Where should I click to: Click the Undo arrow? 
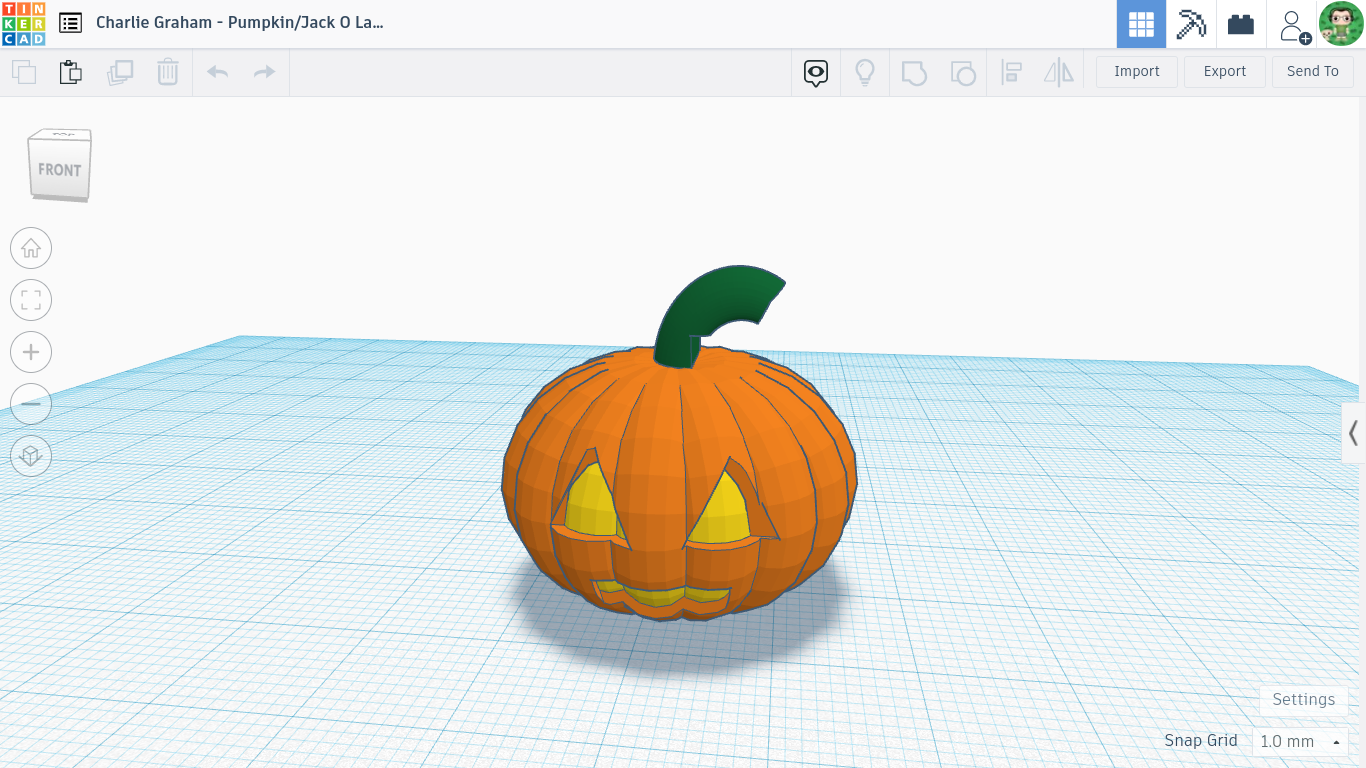(x=217, y=72)
